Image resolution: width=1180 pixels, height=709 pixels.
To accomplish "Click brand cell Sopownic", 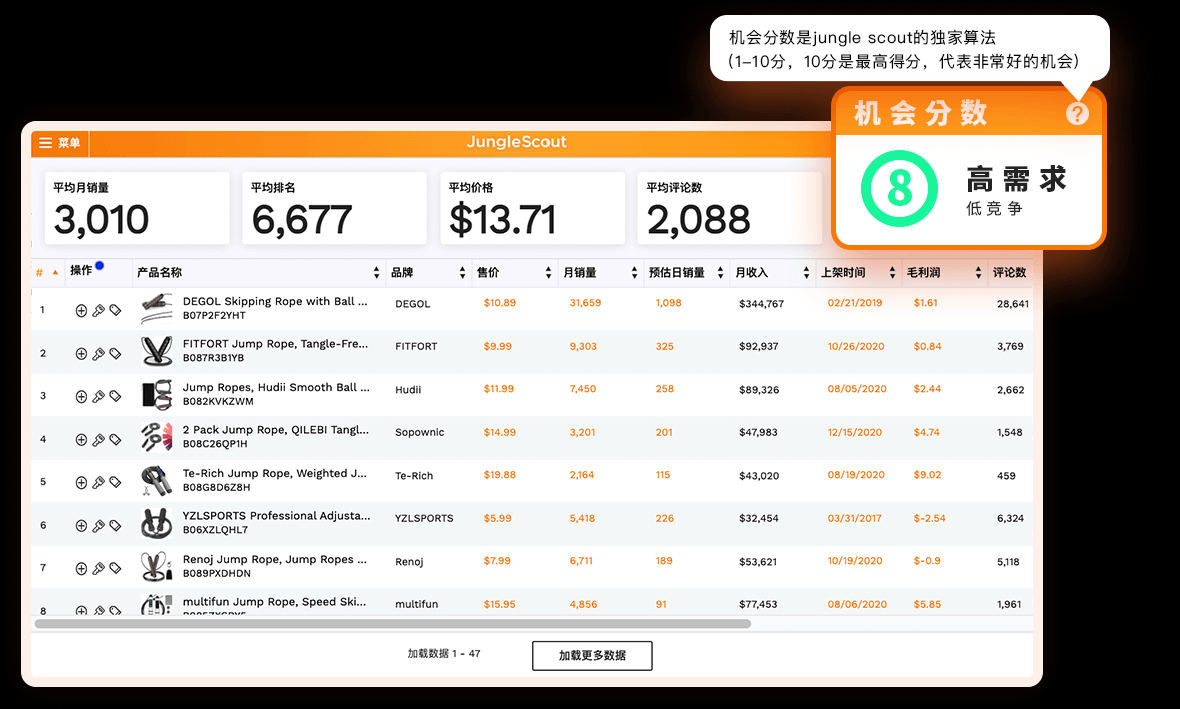I will (420, 432).
